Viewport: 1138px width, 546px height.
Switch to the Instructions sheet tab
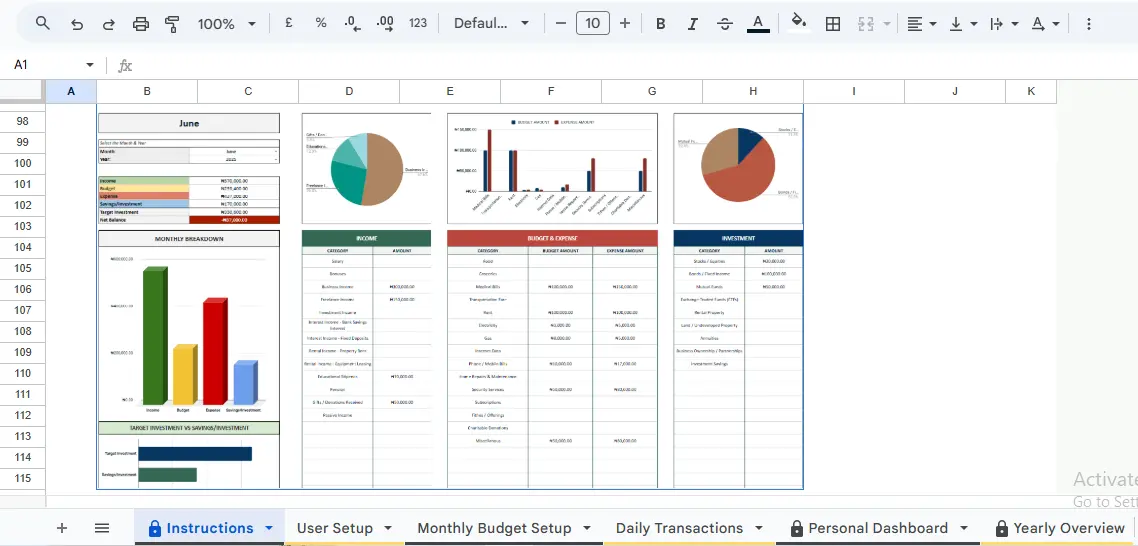[210, 528]
